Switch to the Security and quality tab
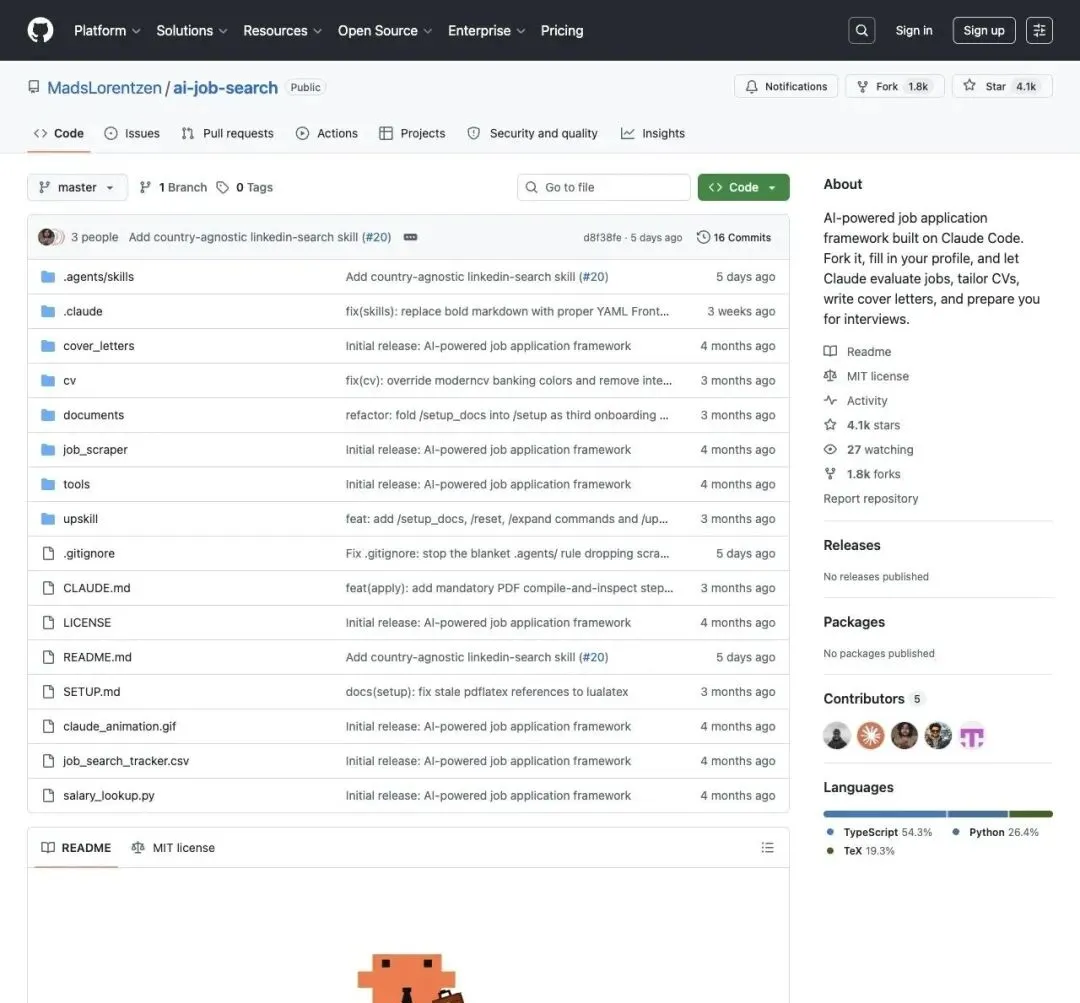 (532, 134)
